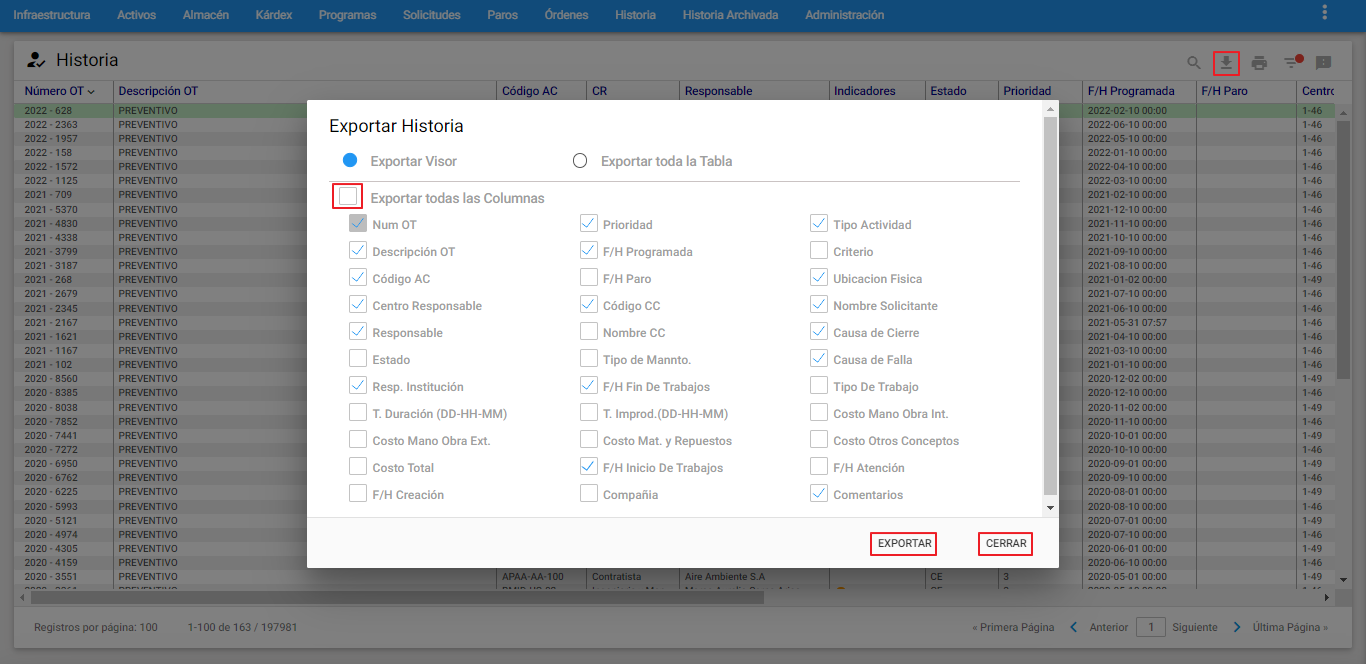
Task: Click the feedback message icon
Action: click(x=1323, y=63)
